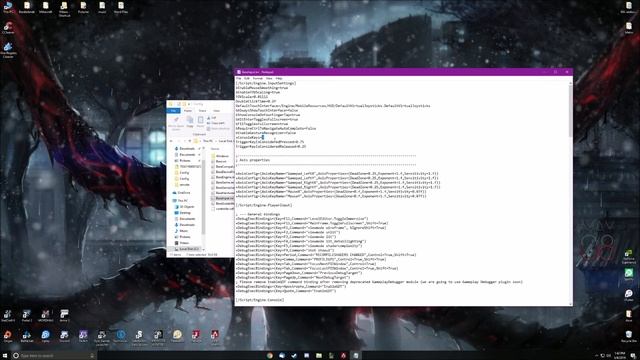This screenshot has width=640, height=360.
Task: Click the TriggerKeyIsConsideredPressed=0.75 line
Action: (x=270, y=142)
